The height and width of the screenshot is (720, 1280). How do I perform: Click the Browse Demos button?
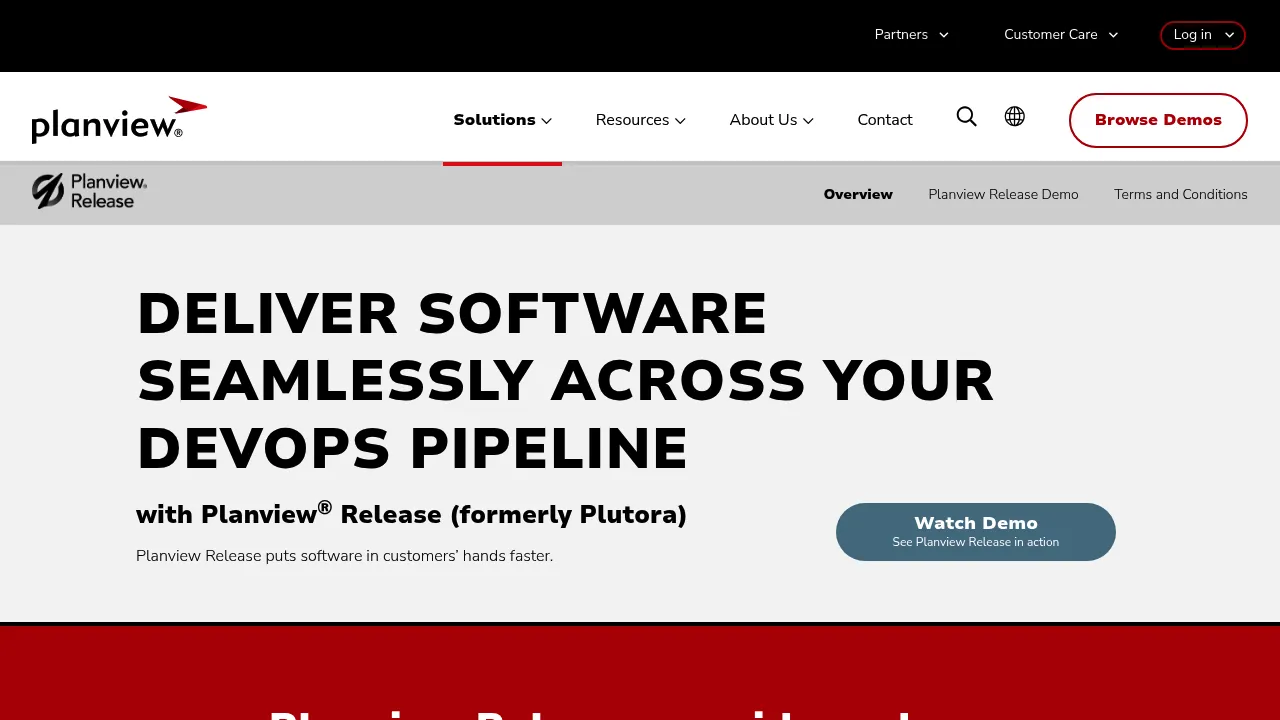1158,120
